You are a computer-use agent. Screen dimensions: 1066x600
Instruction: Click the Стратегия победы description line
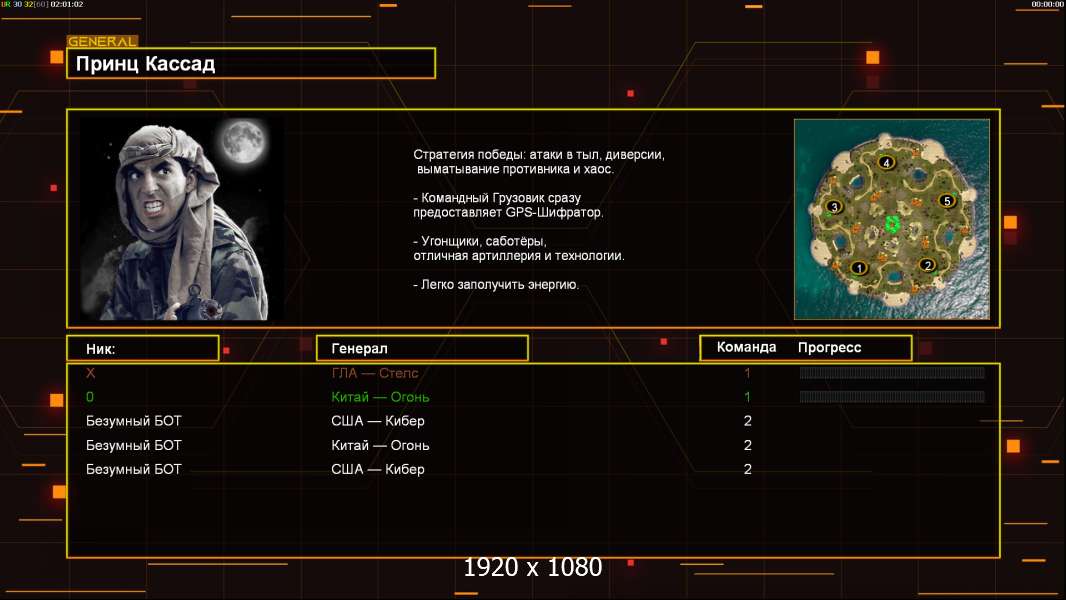[539, 155]
